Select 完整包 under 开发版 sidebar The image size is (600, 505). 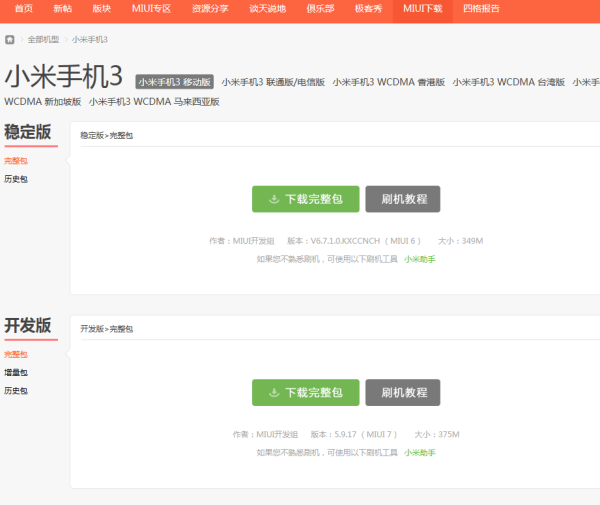pyautogui.click(x=16, y=354)
